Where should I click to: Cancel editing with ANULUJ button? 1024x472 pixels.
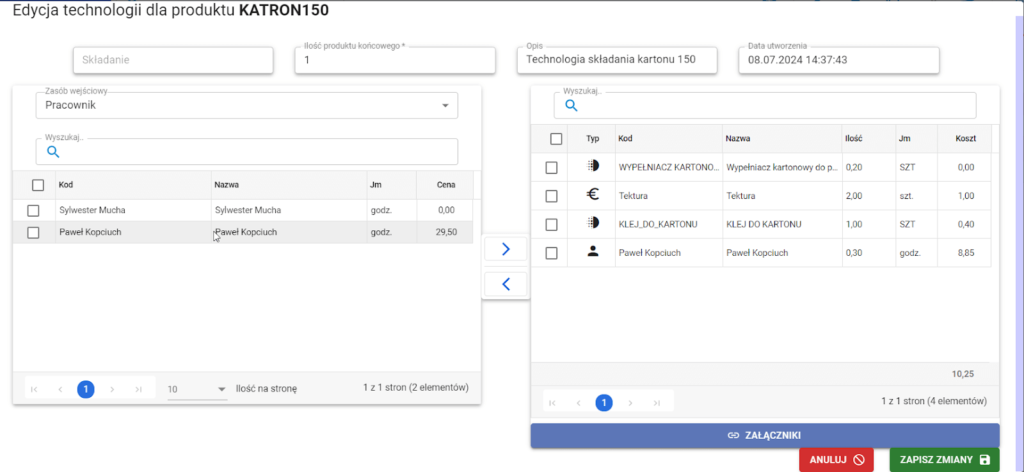tap(836, 459)
